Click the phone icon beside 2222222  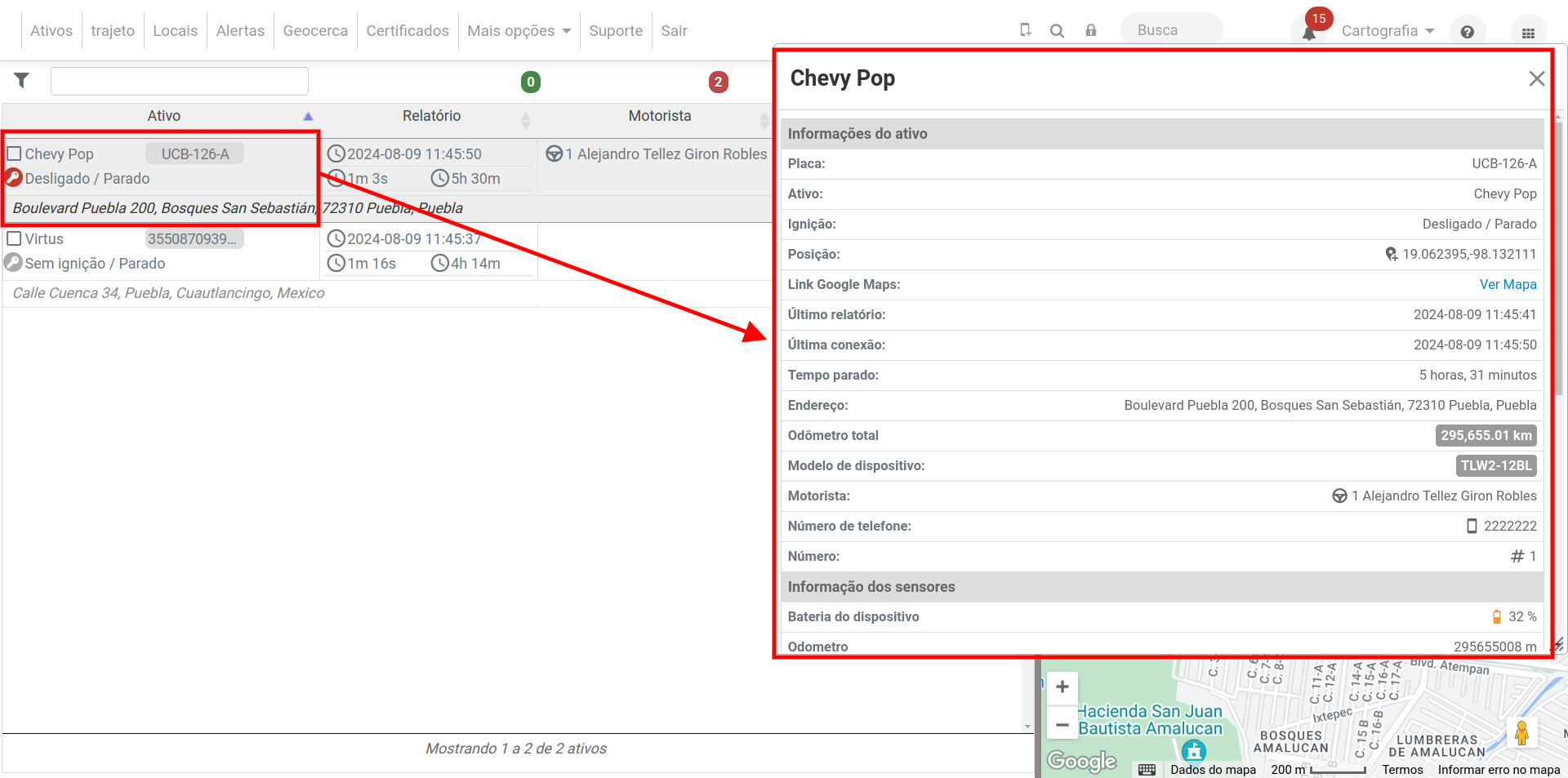point(1472,526)
